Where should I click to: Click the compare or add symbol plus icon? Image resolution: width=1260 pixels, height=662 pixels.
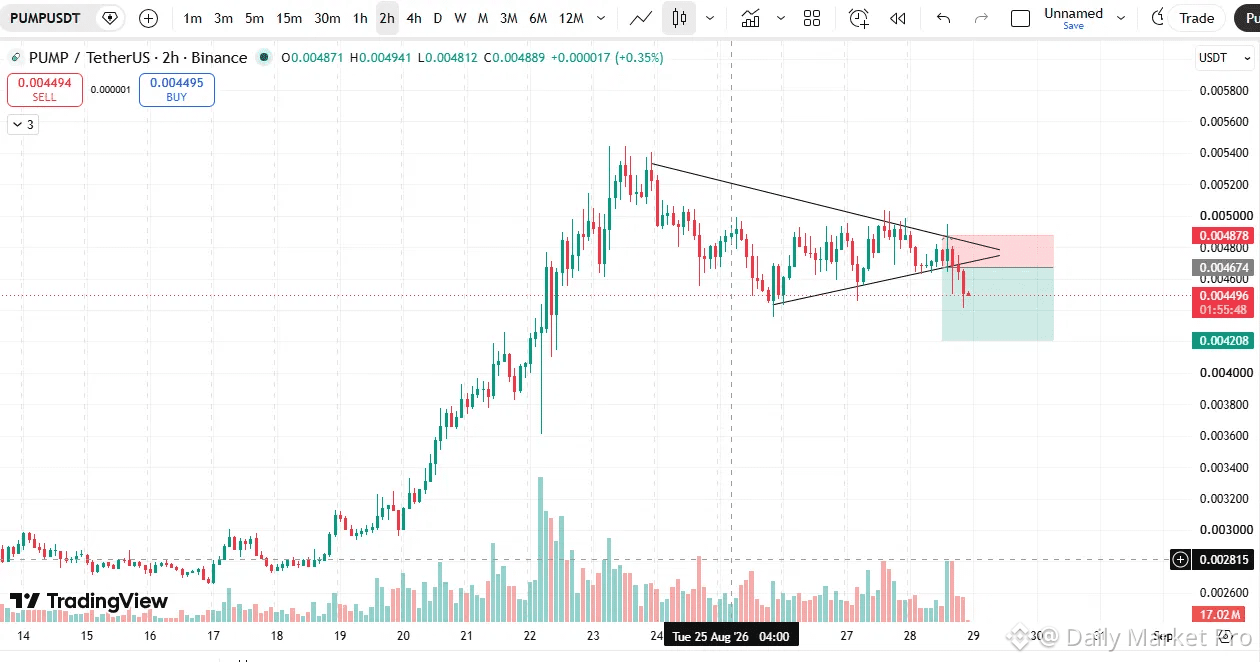pyautogui.click(x=148, y=18)
